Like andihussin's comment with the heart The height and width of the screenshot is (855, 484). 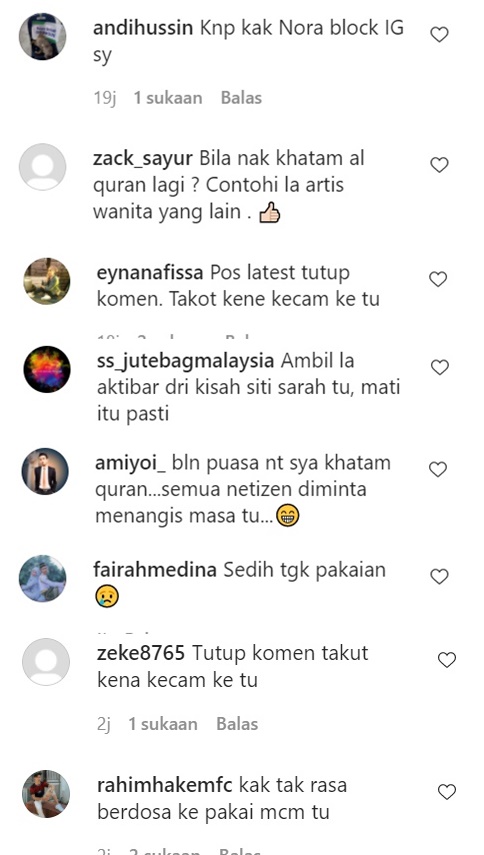point(439,35)
